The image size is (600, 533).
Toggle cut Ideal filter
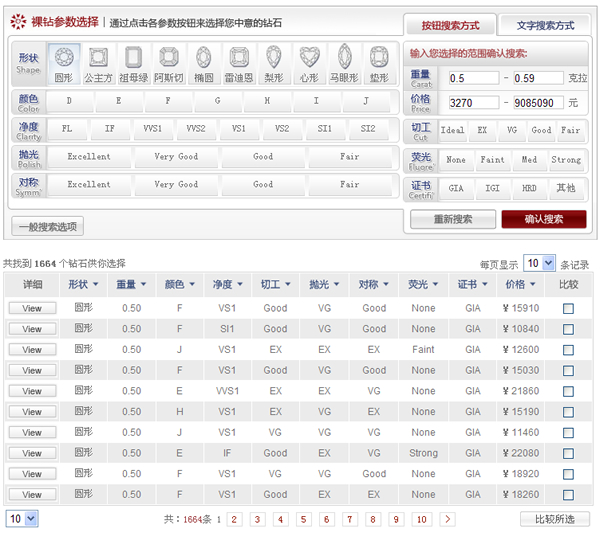point(452,131)
